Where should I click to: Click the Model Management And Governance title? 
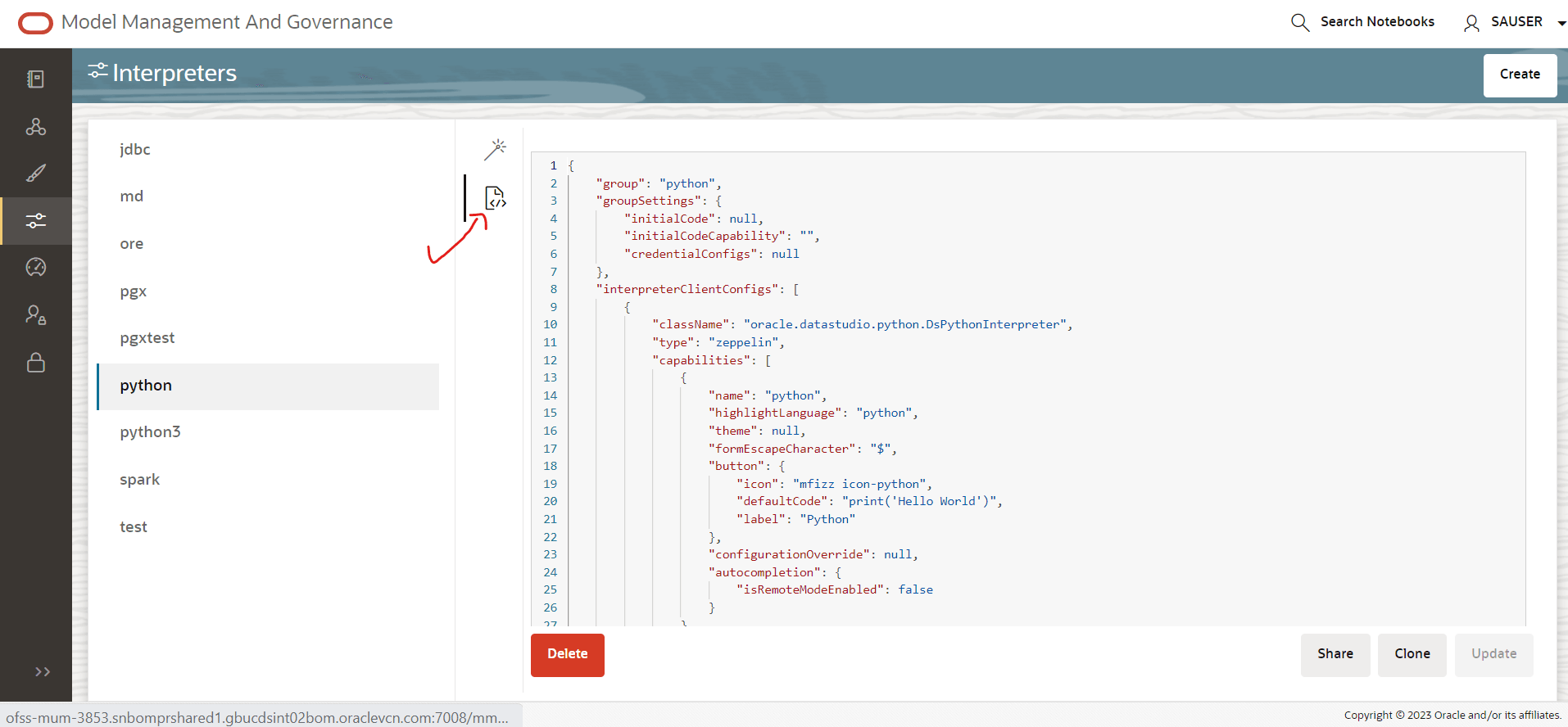click(227, 22)
